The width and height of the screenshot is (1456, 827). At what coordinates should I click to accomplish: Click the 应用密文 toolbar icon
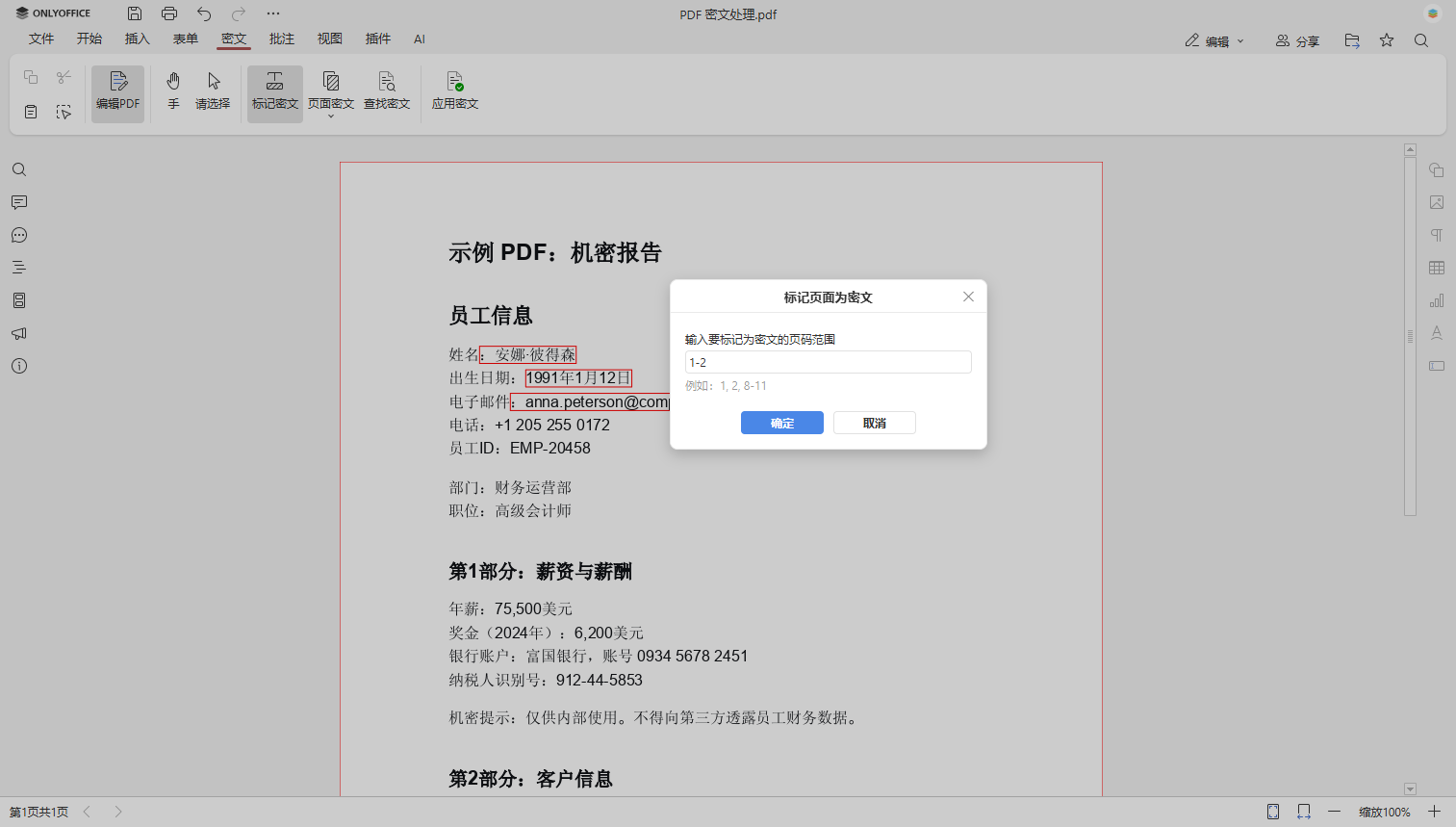(453, 90)
